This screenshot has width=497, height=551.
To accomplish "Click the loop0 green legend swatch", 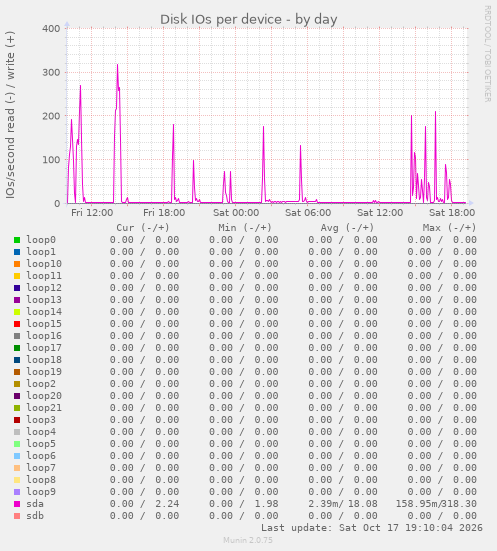I will click(17, 240).
